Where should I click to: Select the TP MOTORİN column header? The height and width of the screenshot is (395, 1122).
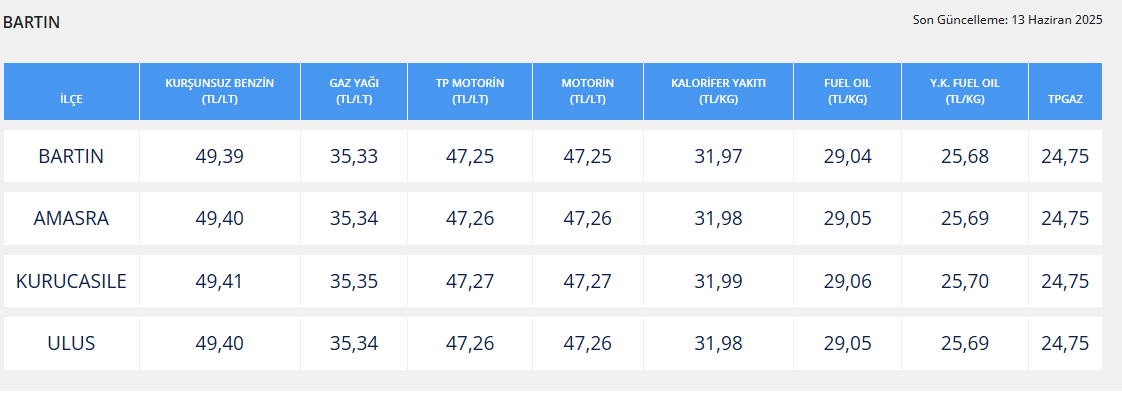point(470,92)
